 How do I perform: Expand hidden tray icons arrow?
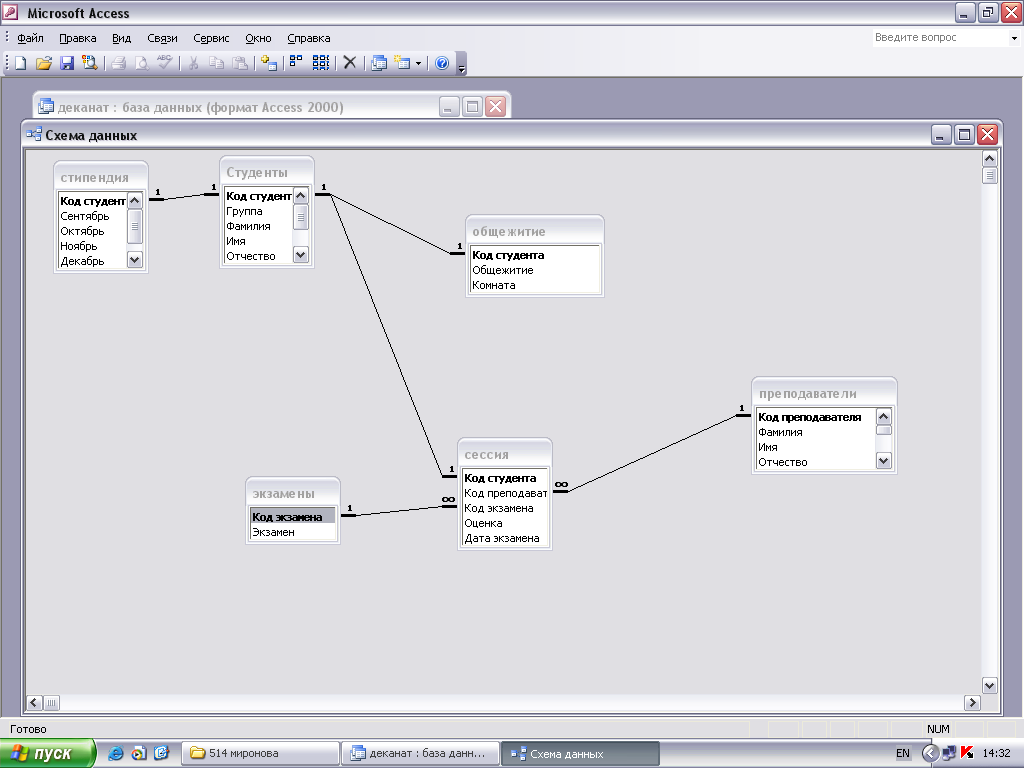click(x=929, y=753)
